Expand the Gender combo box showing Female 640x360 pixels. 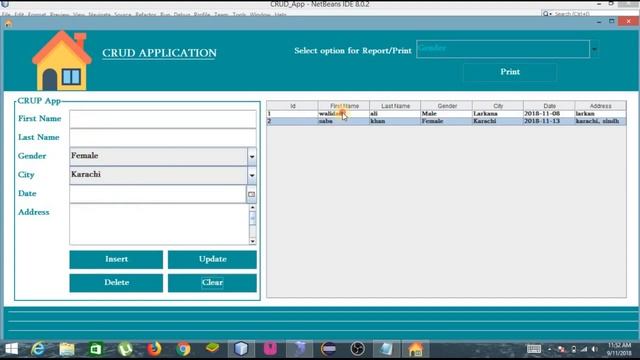(x=252, y=157)
